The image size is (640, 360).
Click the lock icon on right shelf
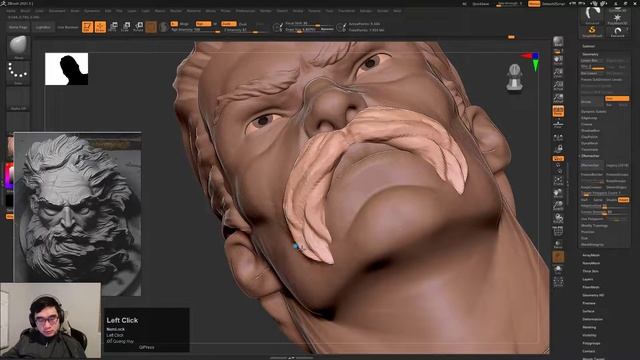(x=558, y=149)
